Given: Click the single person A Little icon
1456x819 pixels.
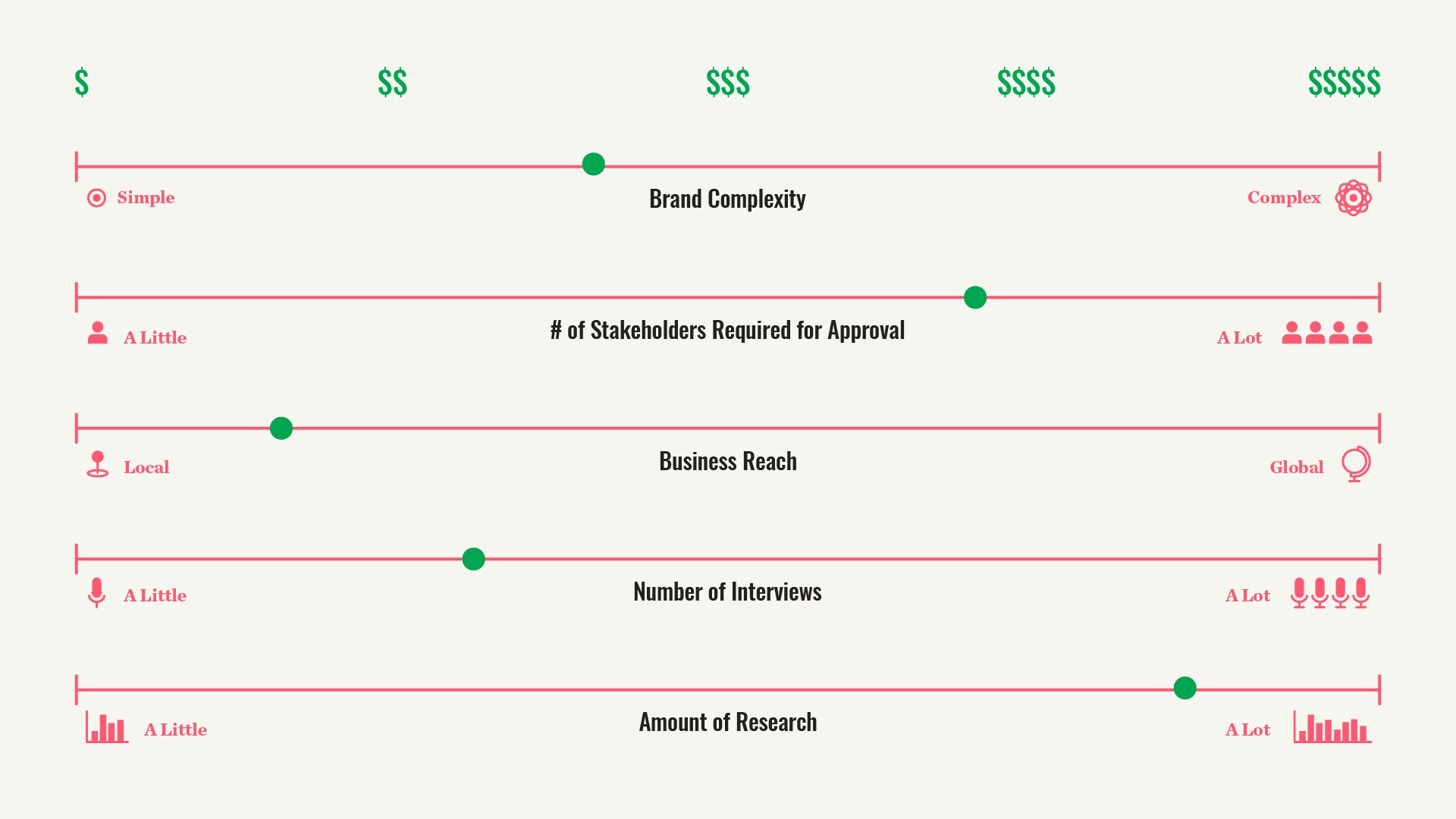Looking at the screenshot, I should coord(97,333).
